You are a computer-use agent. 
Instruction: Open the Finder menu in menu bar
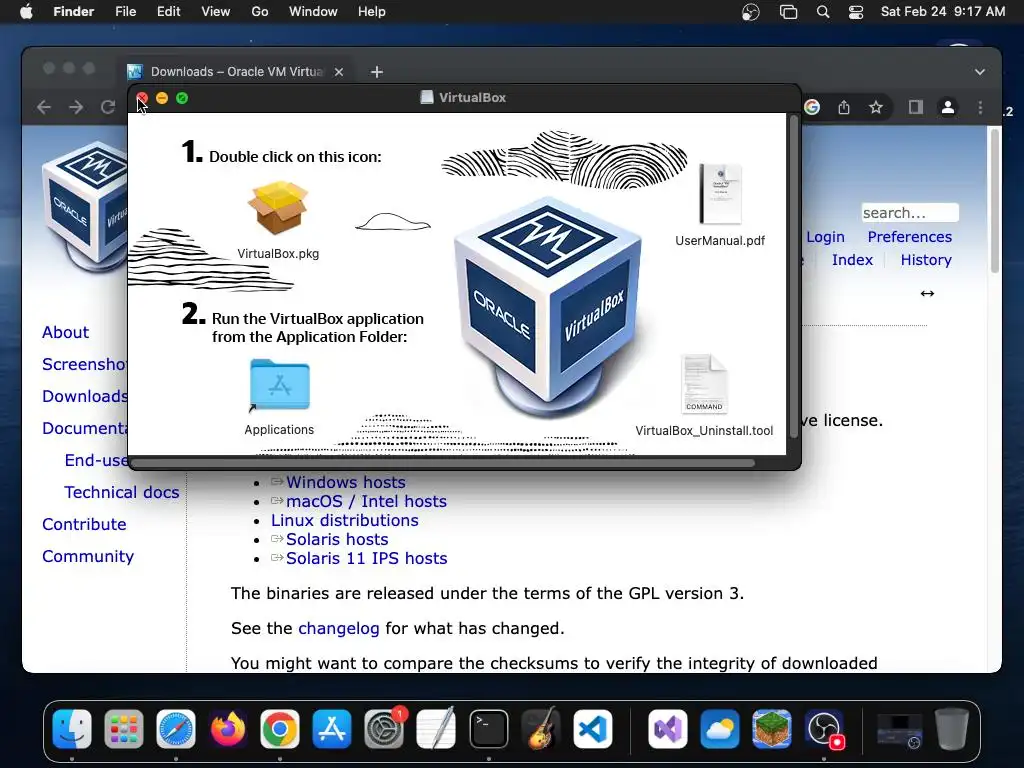coord(73,12)
